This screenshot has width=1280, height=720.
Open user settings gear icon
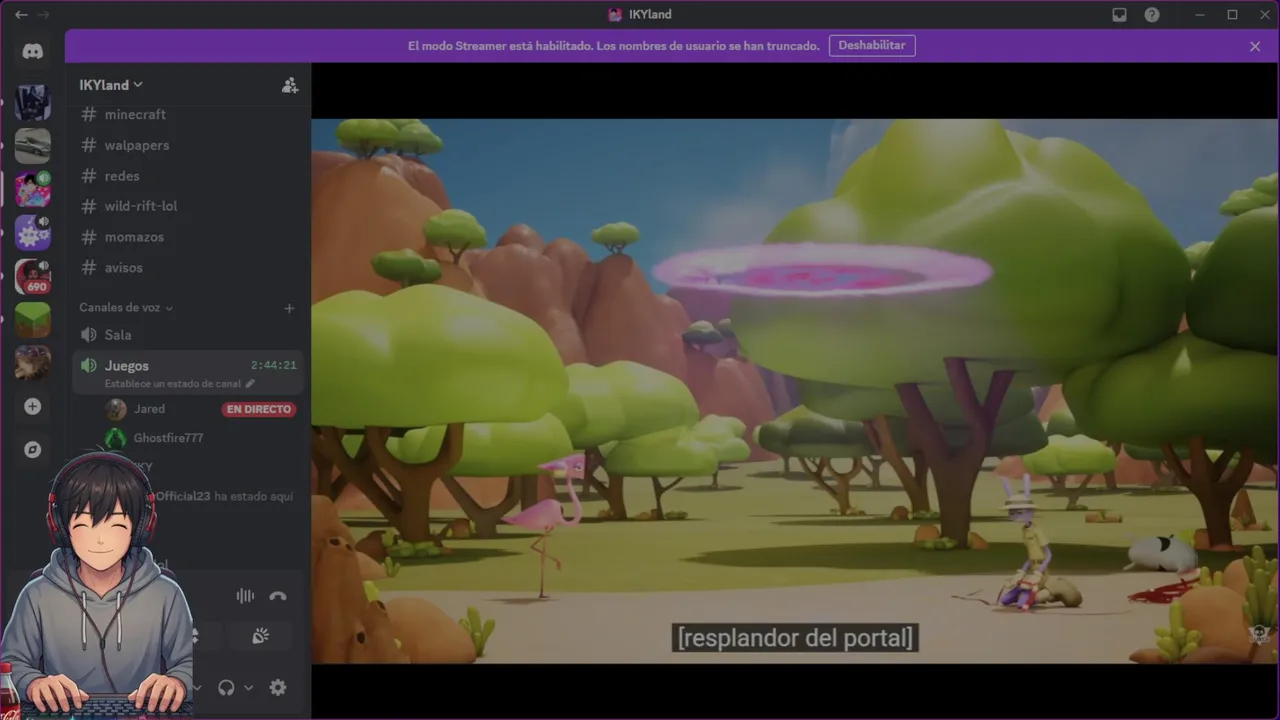(x=278, y=687)
